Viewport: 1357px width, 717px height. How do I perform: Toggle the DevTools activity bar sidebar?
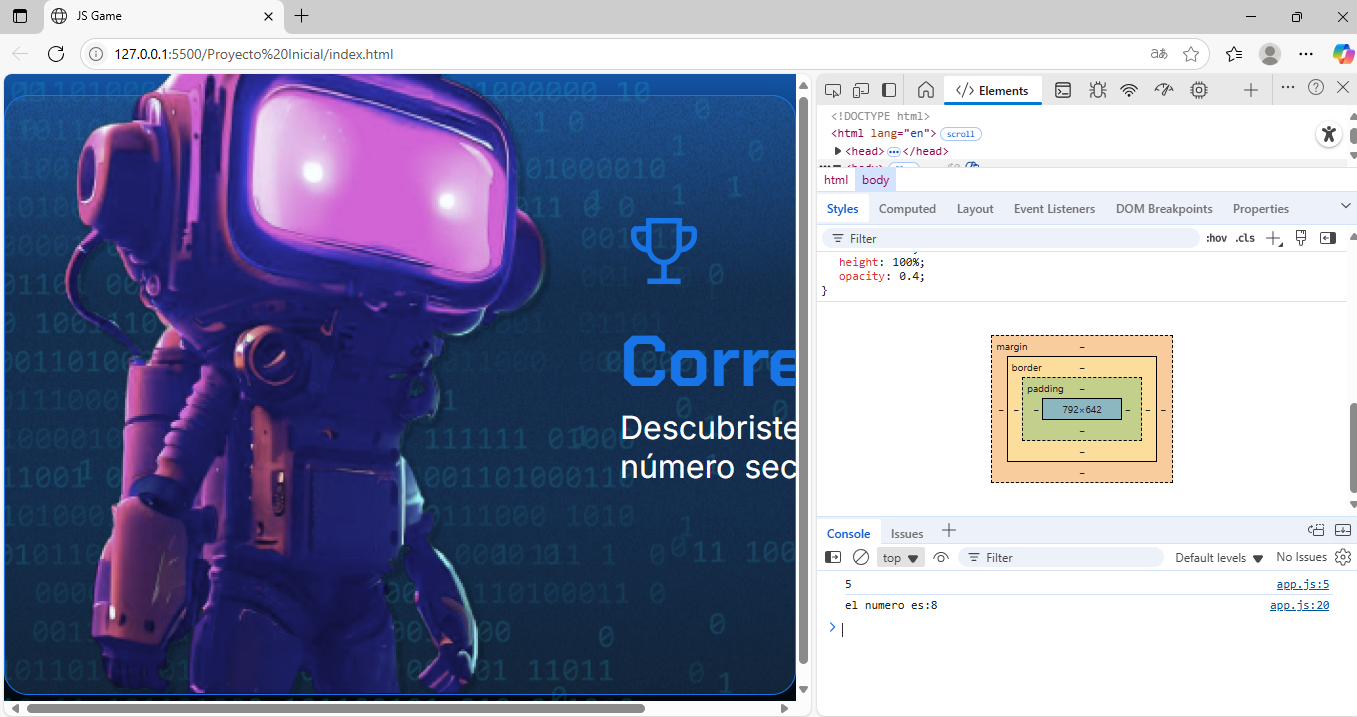[x=889, y=90]
